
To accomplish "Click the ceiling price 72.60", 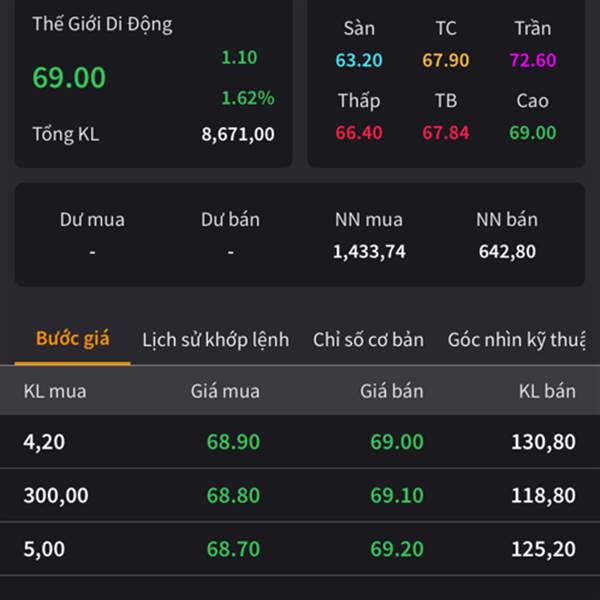I will [x=533, y=60].
